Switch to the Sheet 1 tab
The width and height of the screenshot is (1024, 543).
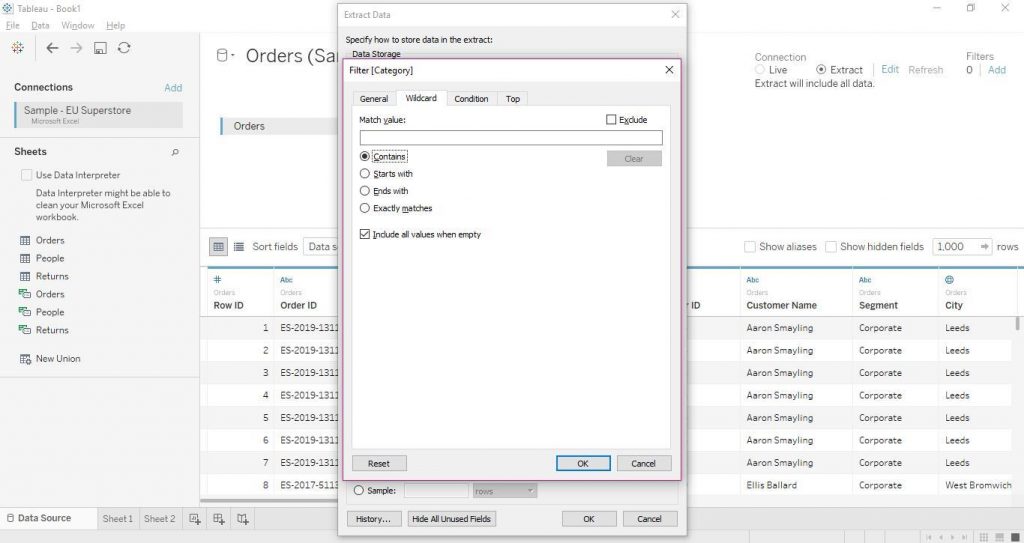coord(118,519)
